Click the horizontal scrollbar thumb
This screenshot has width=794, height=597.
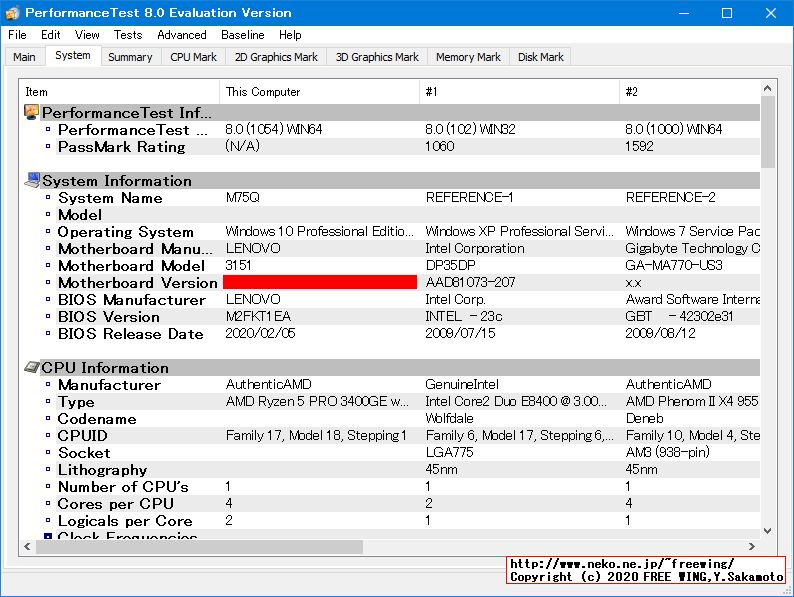[200, 546]
